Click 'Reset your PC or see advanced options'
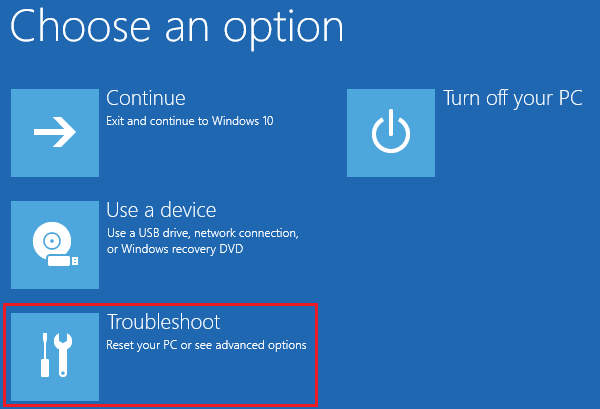This screenshot has height=409, width=600. coord(206,345)
